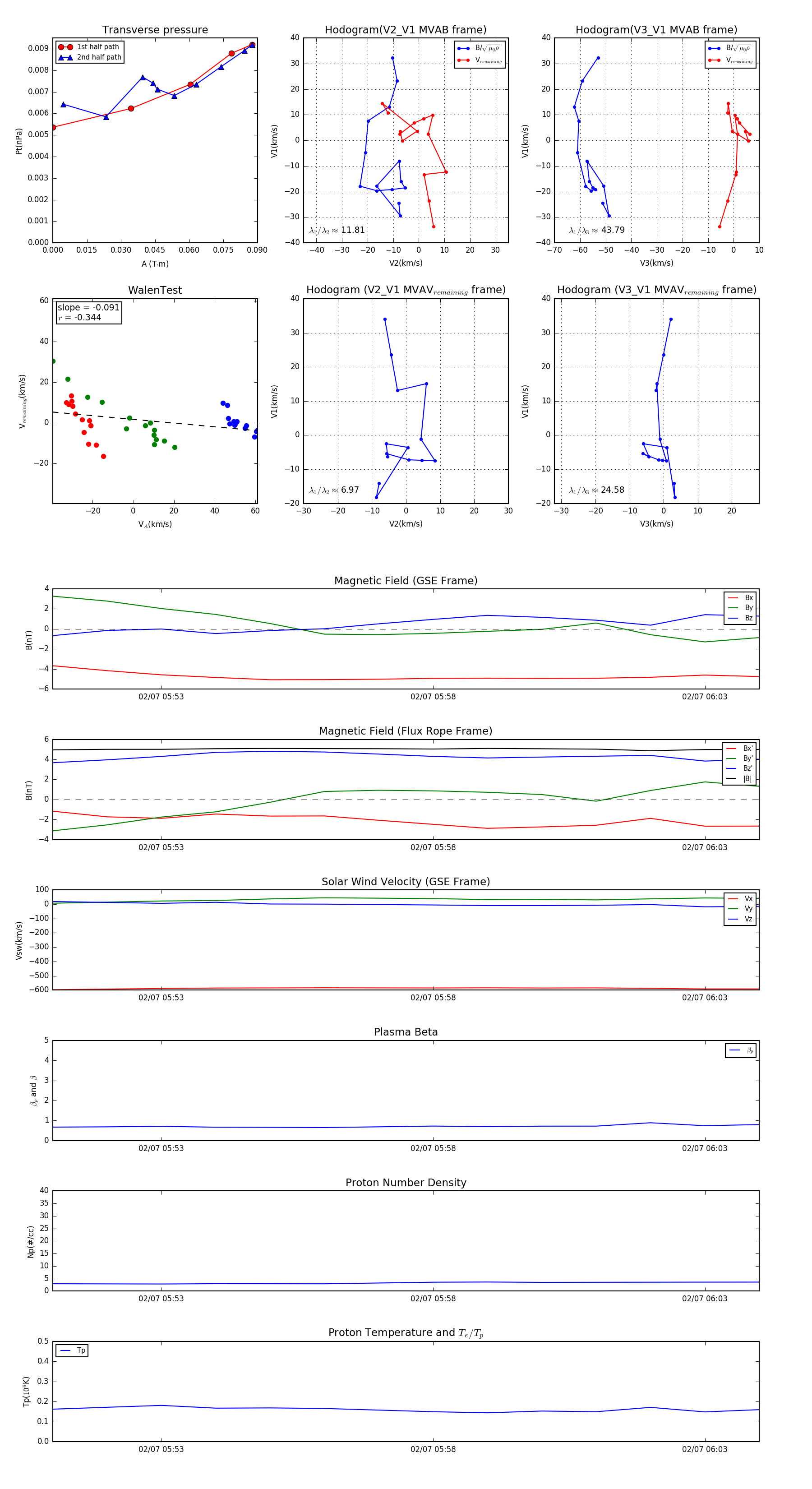Click the 'V_A(km/s)' axis label in WalenTest
The image size is (812, 1489).
click(155, 524)
